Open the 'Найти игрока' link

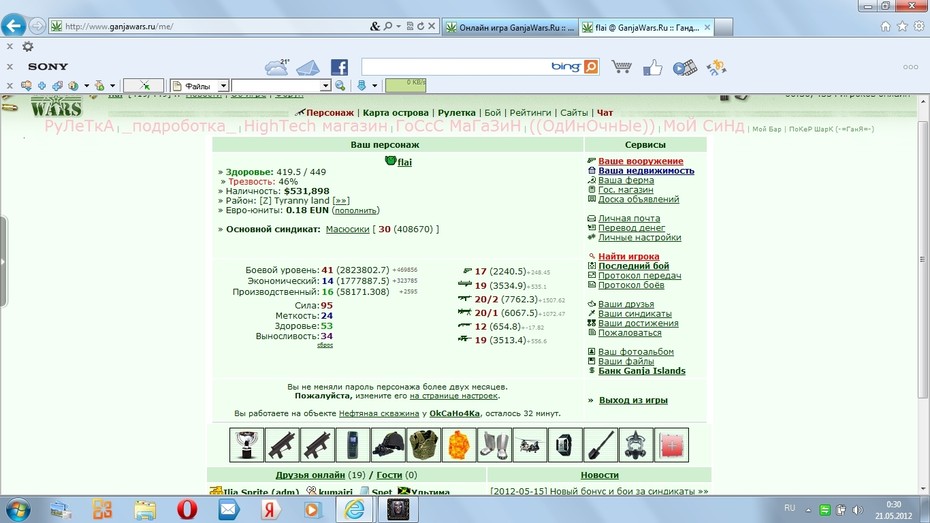(x=629, y=256)
